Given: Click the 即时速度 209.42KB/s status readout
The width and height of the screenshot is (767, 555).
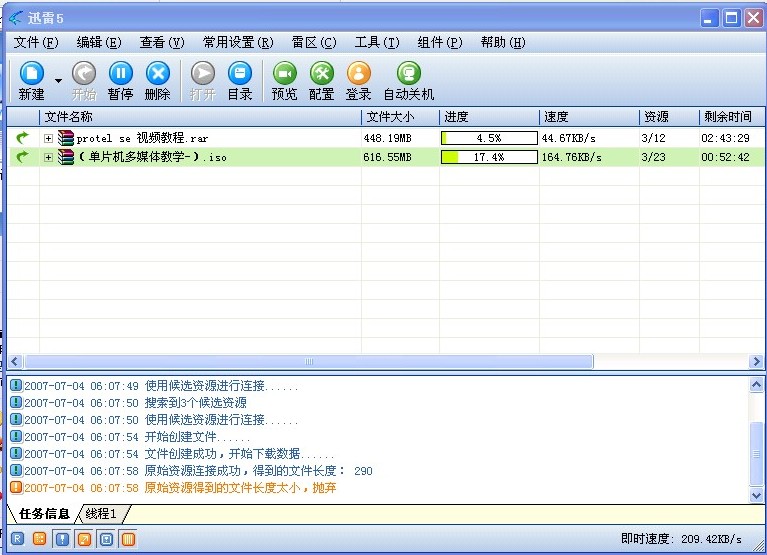Looking at the screenshot, I should tap(681, 539).
